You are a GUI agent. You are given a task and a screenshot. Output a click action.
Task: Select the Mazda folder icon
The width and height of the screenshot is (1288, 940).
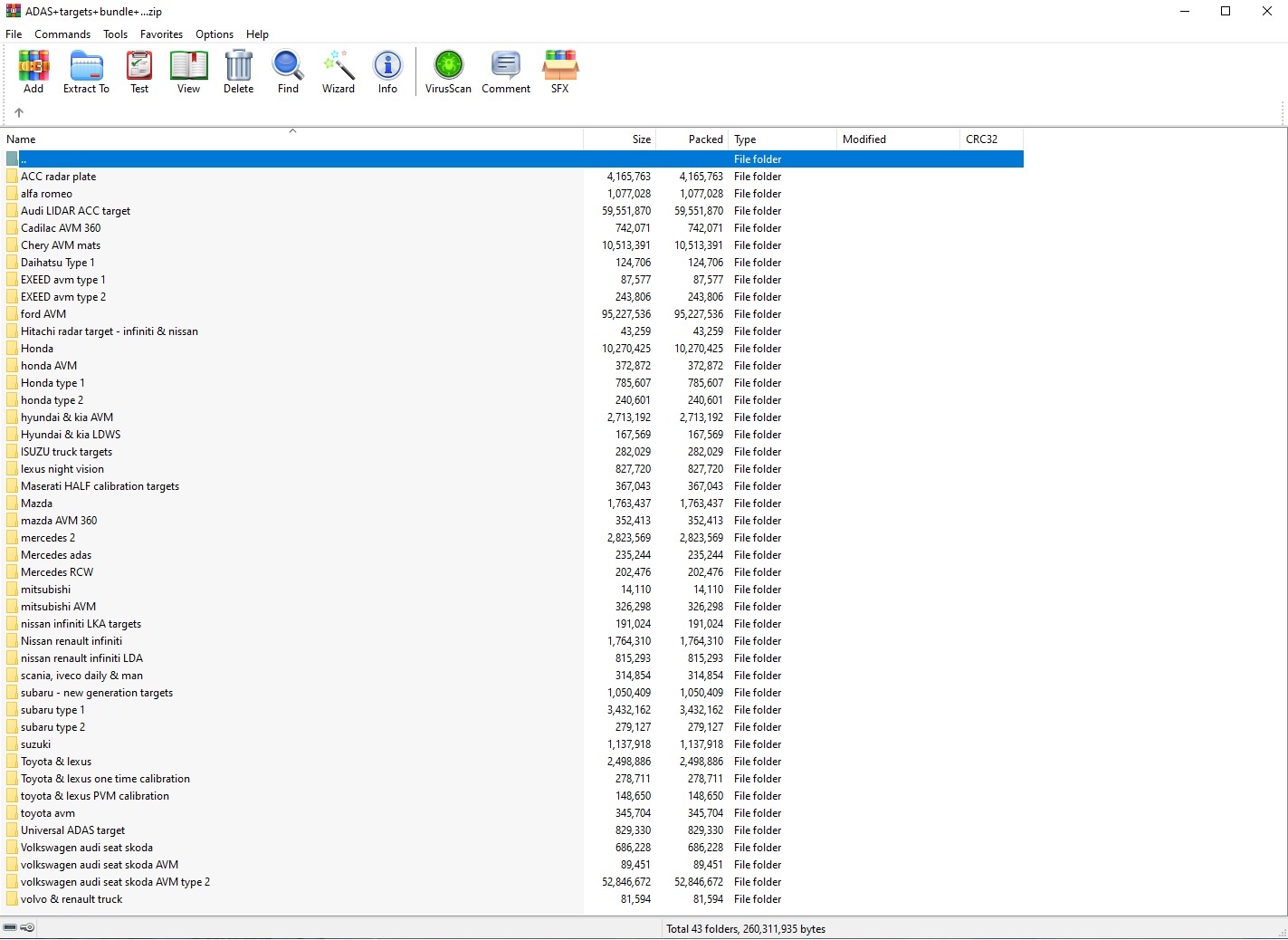point(12,504)
